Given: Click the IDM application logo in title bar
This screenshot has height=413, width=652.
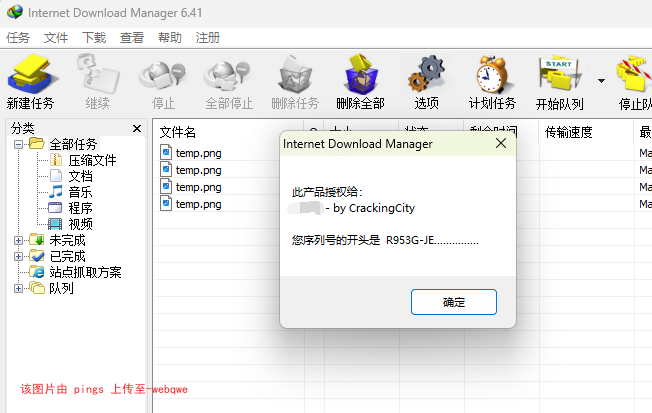Looking at the screenshot, I should click(15, 12).
